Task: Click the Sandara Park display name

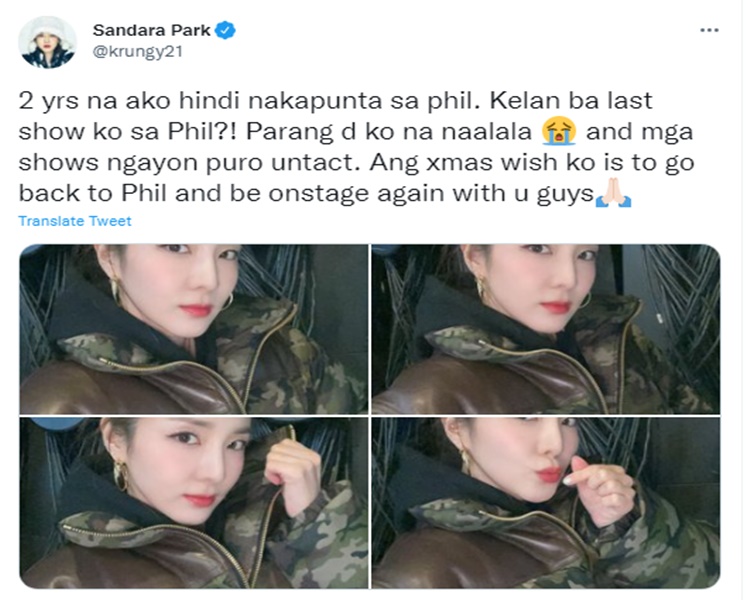Action: (152, 30)
